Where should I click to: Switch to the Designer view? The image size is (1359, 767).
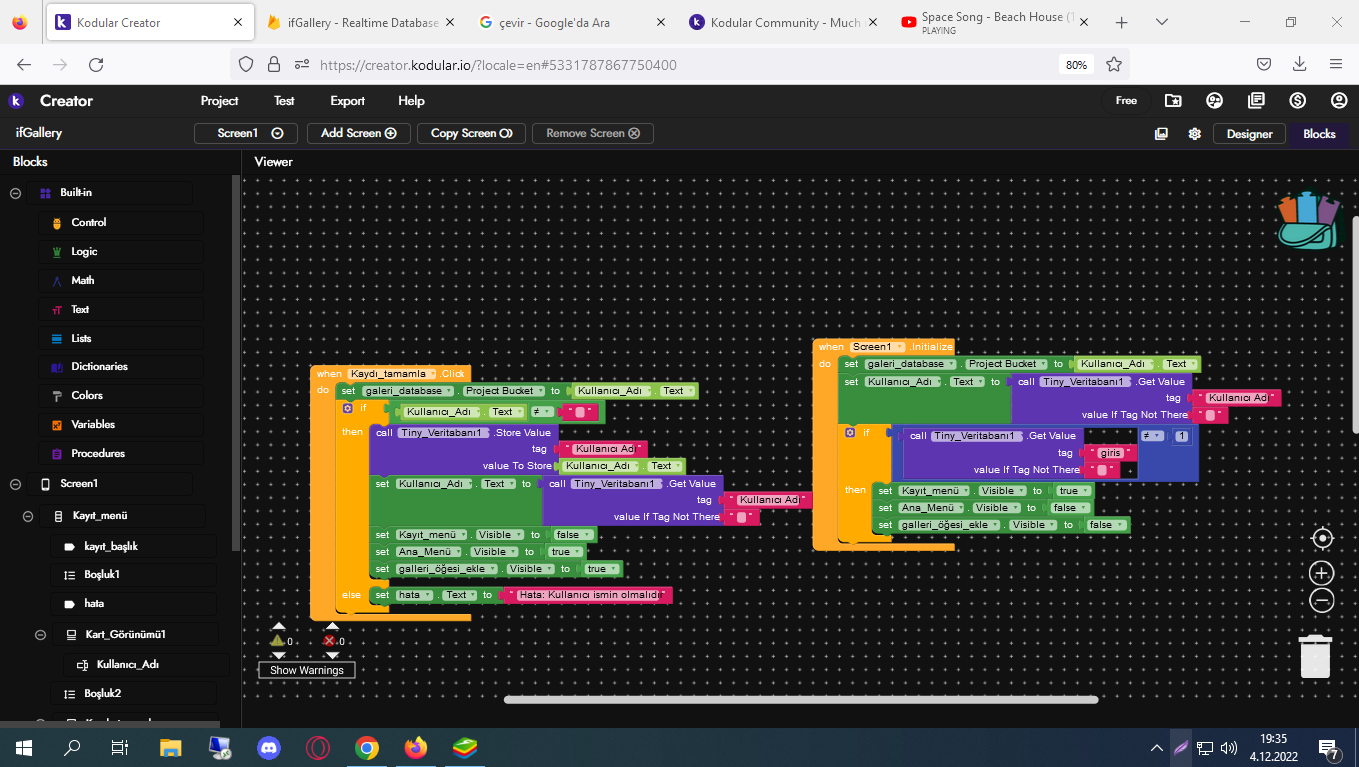pyautogui.click(x=1249, y=134)
